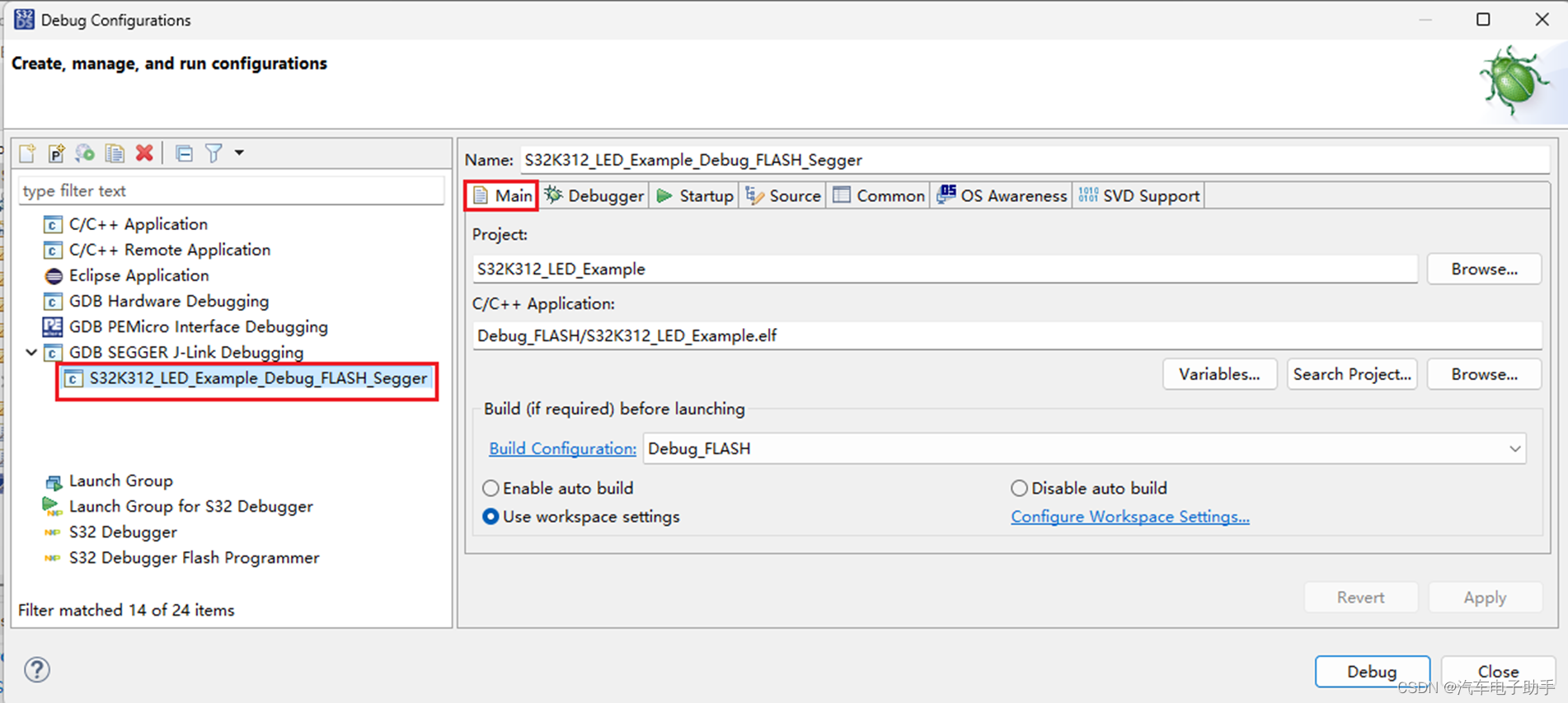Viewport: 1568px width, 703px height.
Task: Click the Close button
Action: tap(1498, 672)
